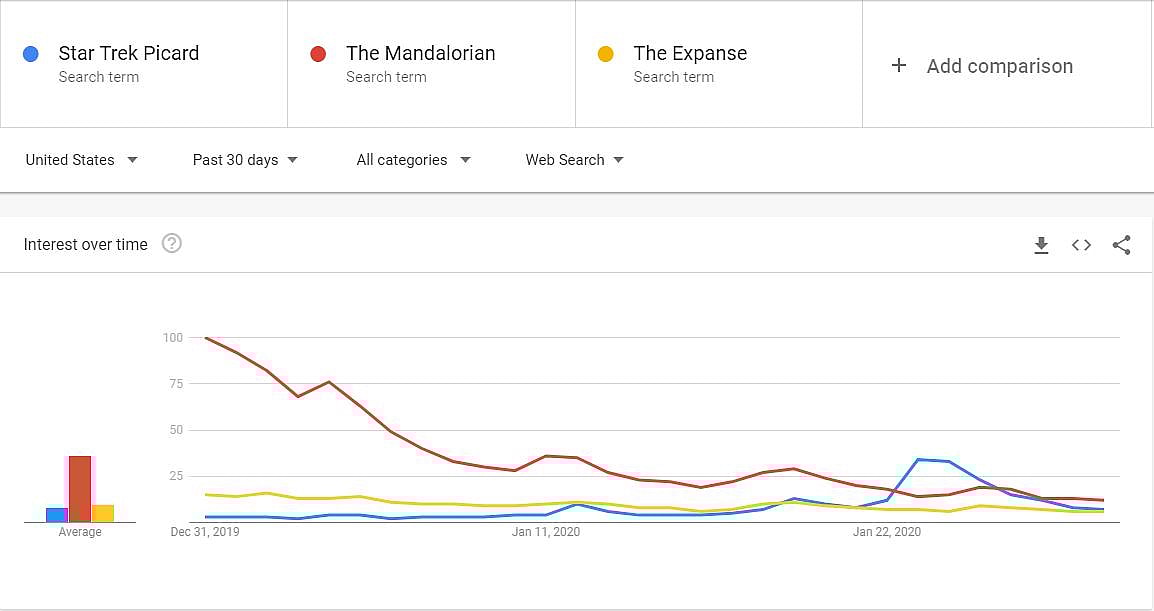Click the yellow Expanse average bar
1154x611 pixels.
[103, 513]
